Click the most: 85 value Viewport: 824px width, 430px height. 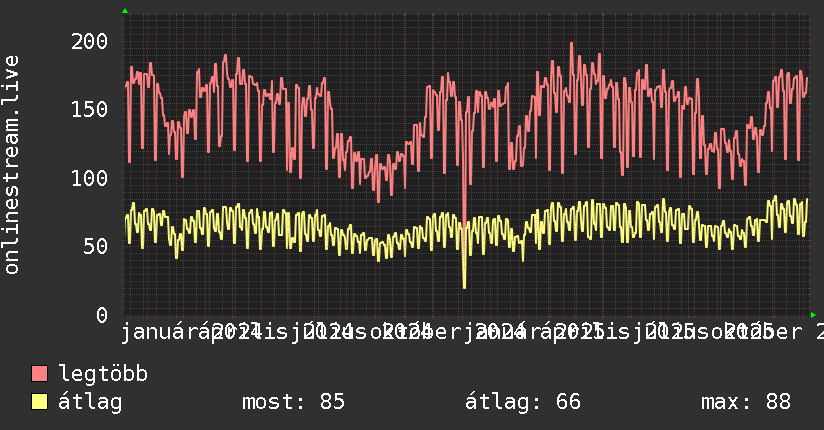tap(293, 402)
